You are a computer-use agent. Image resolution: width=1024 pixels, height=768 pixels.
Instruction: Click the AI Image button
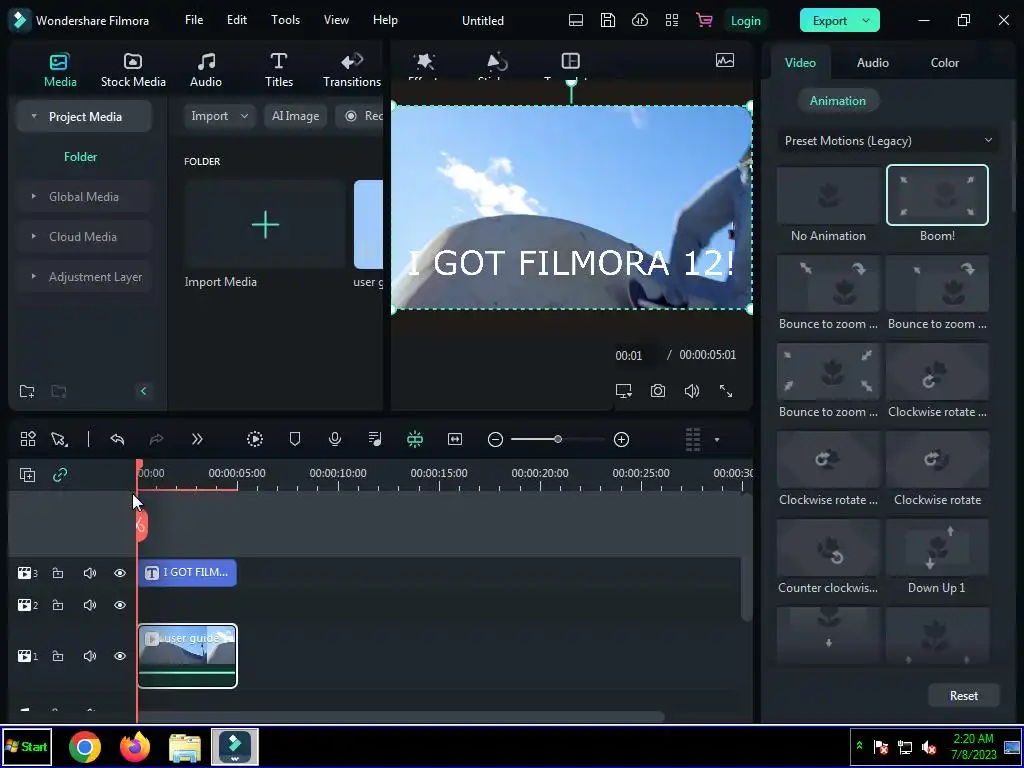295,116
